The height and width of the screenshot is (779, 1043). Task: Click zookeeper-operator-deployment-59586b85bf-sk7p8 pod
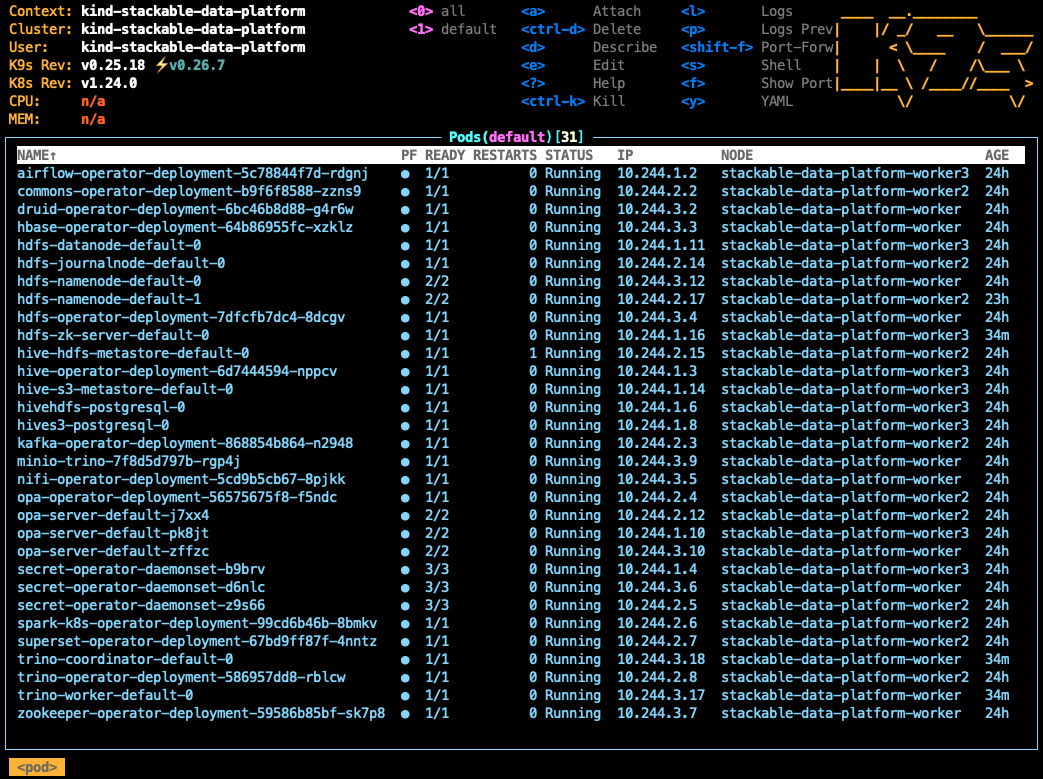point(520,712)
